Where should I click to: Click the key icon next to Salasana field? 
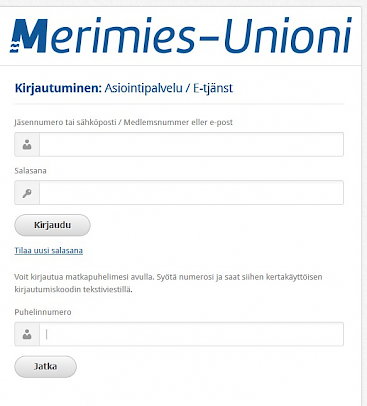[27, 193]
